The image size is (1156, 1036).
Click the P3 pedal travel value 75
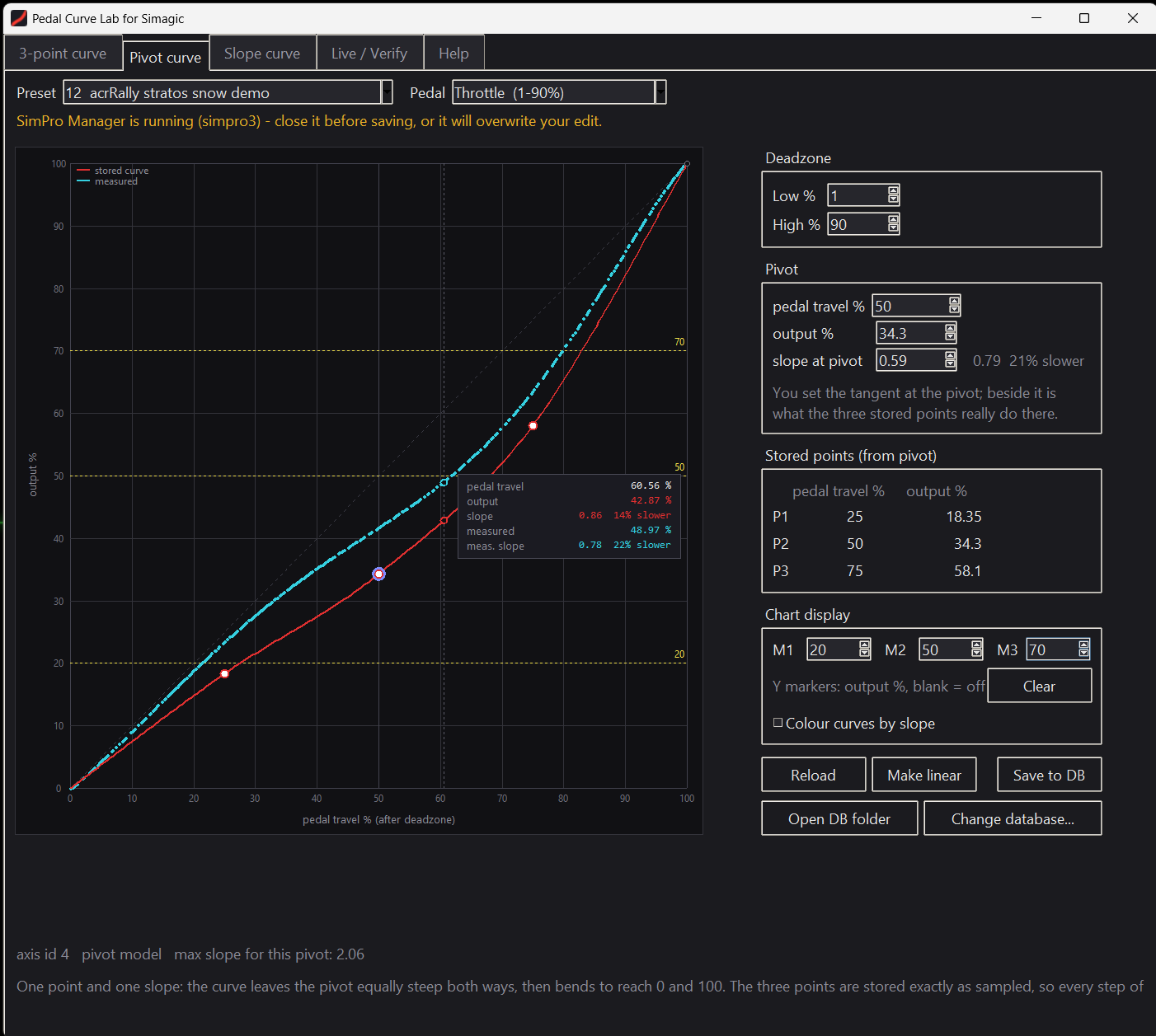click(855, 571)
